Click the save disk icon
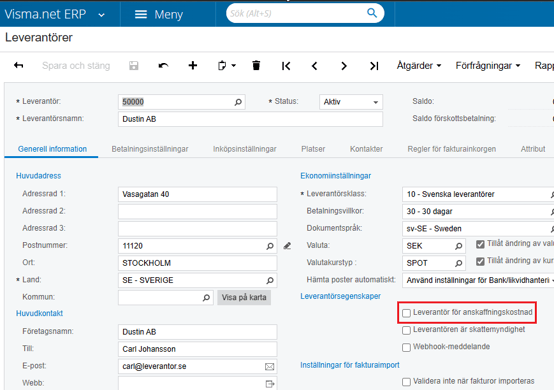Viewport: 554px width, 390px height. (x=134, y=65)
